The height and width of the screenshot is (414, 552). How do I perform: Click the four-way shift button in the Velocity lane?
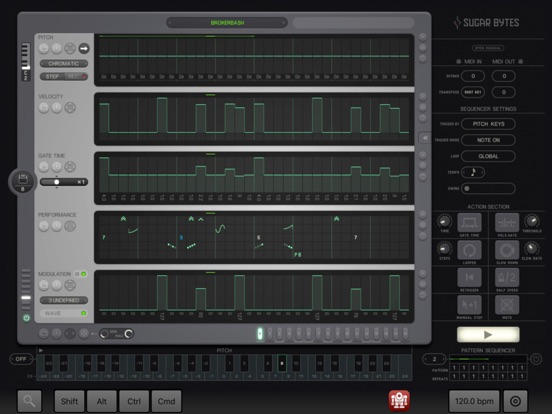70,107
